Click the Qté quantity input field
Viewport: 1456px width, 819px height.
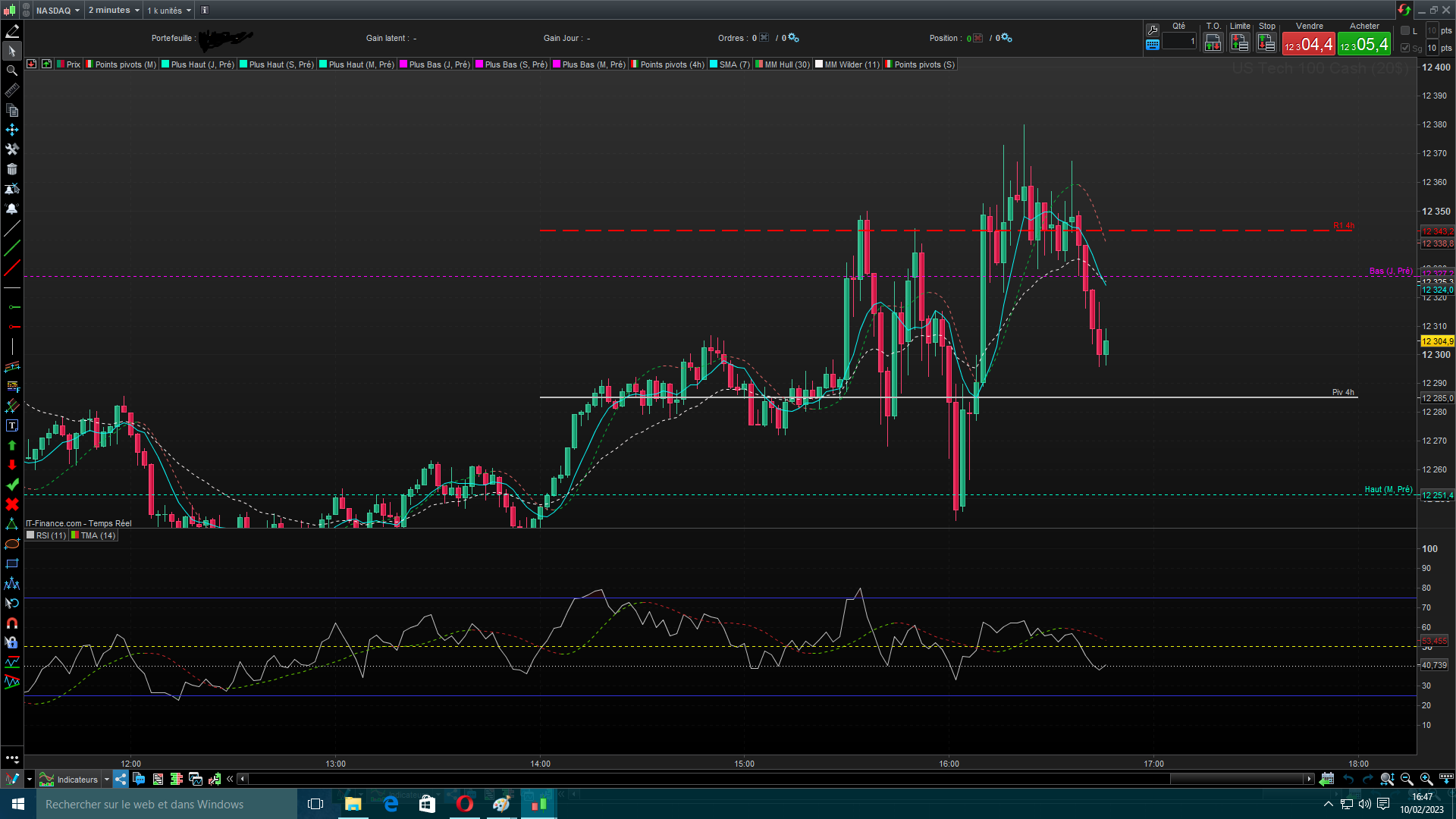coord(1179,42)
